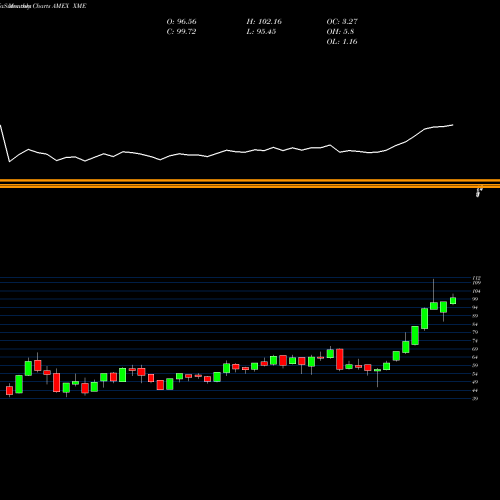The height and width of the screenshot is (500, 500).
Task: Click the 94 price axis label
Action: 475,307
